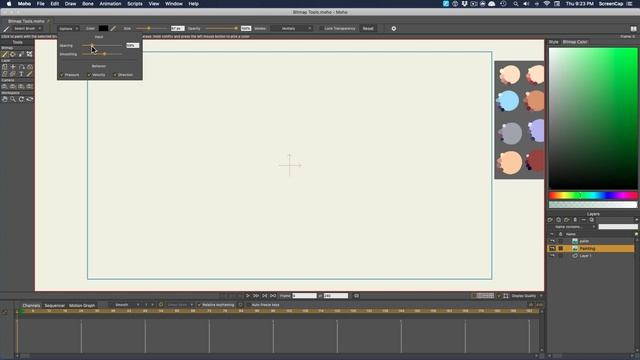Click the current Frame number field
The width and height of the screenshot is (640, 360).
point(304,296)
